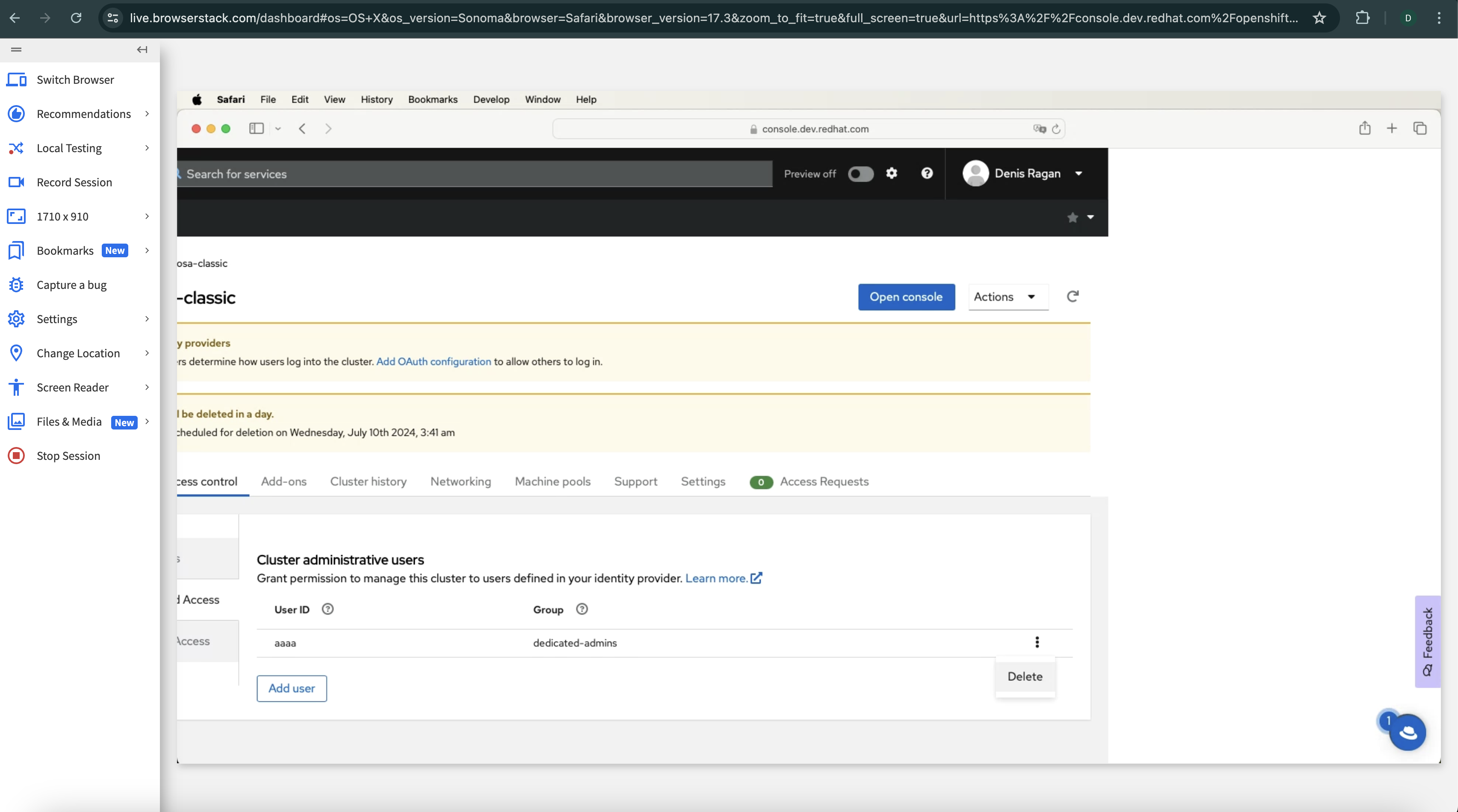The height and width of the screenshot is (812, 1458).
Task: Follow the Add OAuth configuration link
Action: (x=434, y=362)
